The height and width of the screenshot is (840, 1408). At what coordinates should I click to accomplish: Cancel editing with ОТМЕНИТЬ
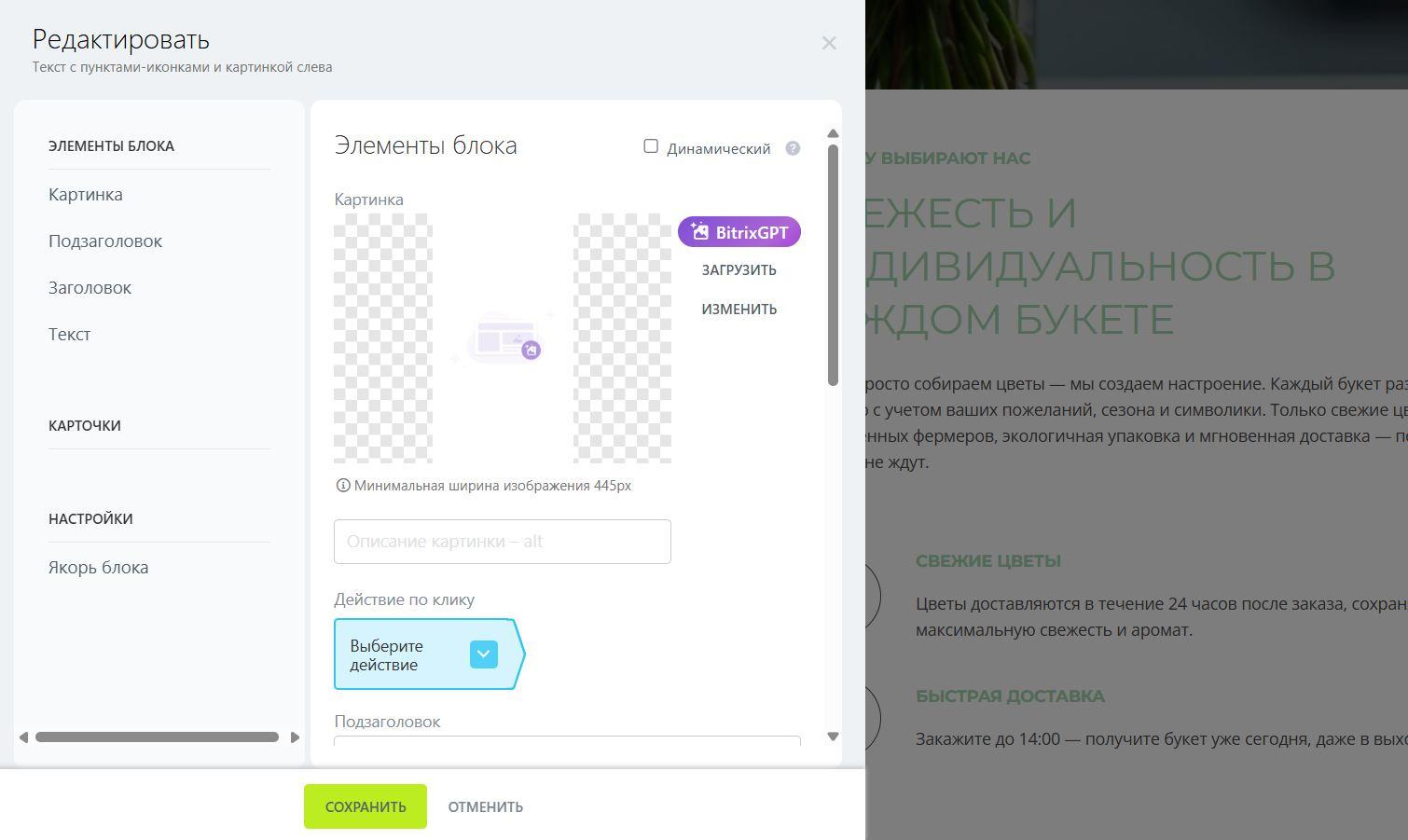click(485, 806)
